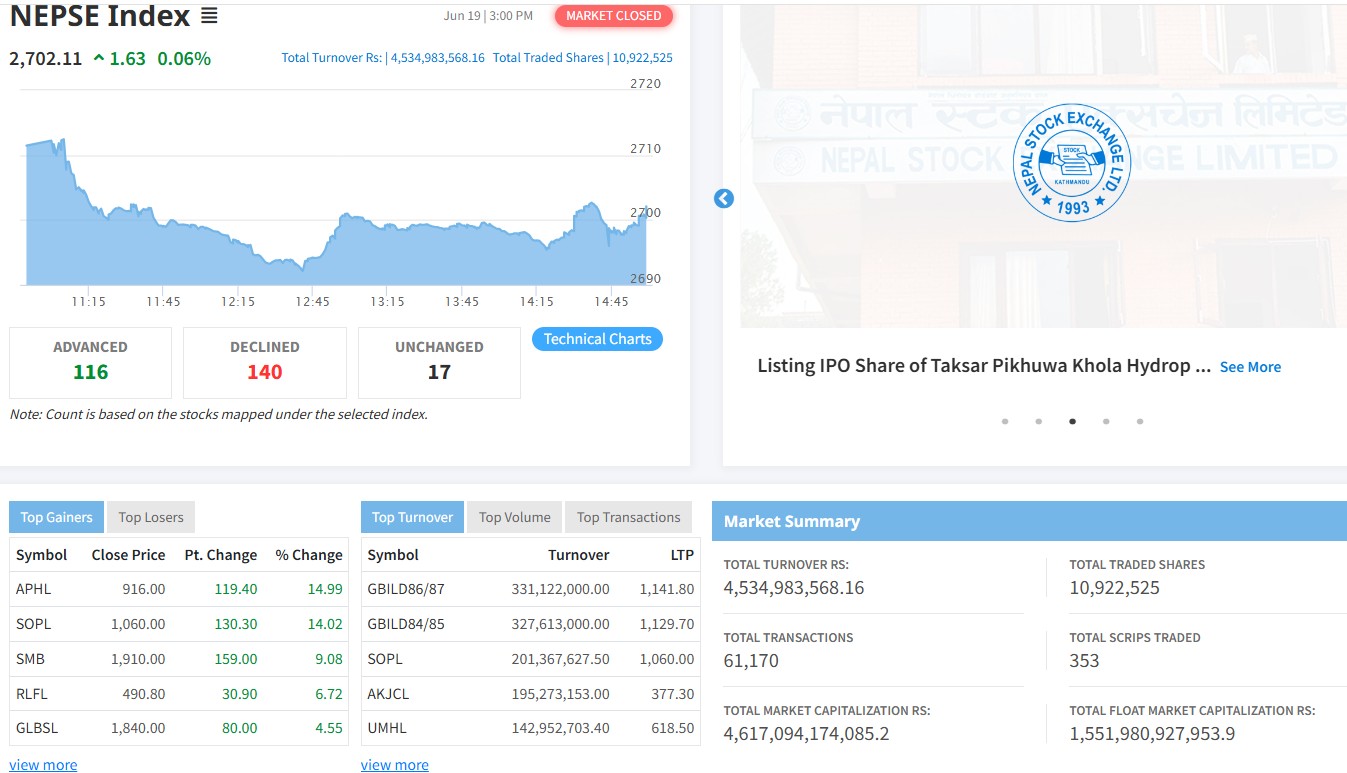Screen dimensions: 1347x773
Task: Select the fifth carousel dot
Action: (1140, 421)
